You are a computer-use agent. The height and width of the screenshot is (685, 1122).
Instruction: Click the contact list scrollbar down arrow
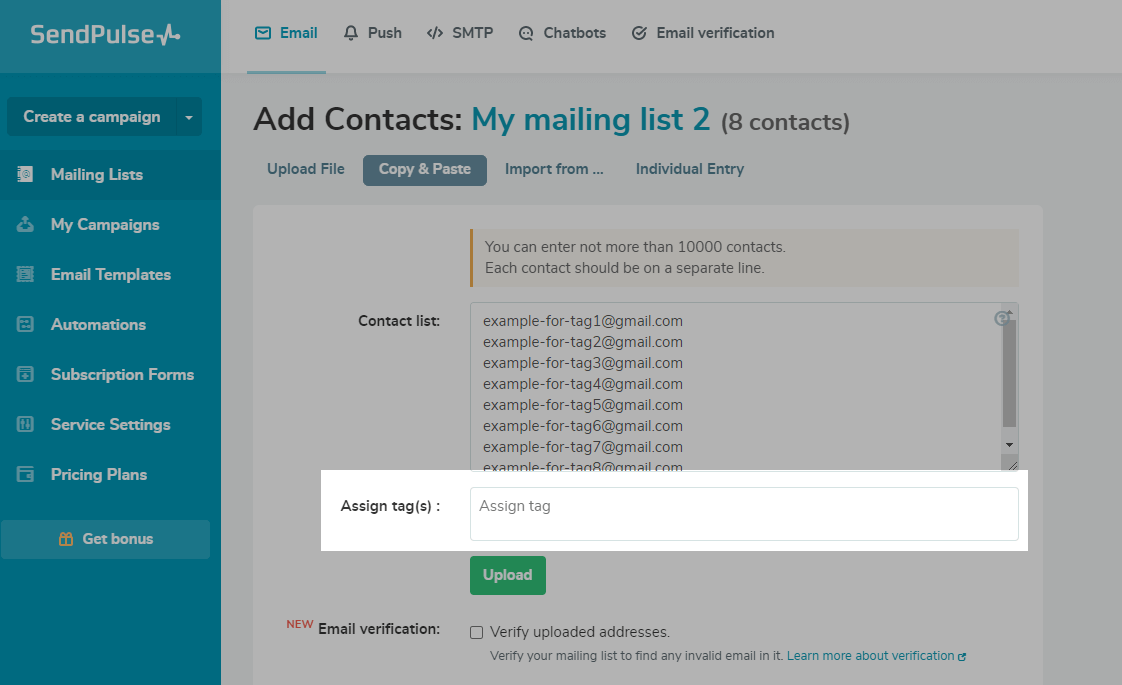pyautogui.click(x=1009, y=444)
